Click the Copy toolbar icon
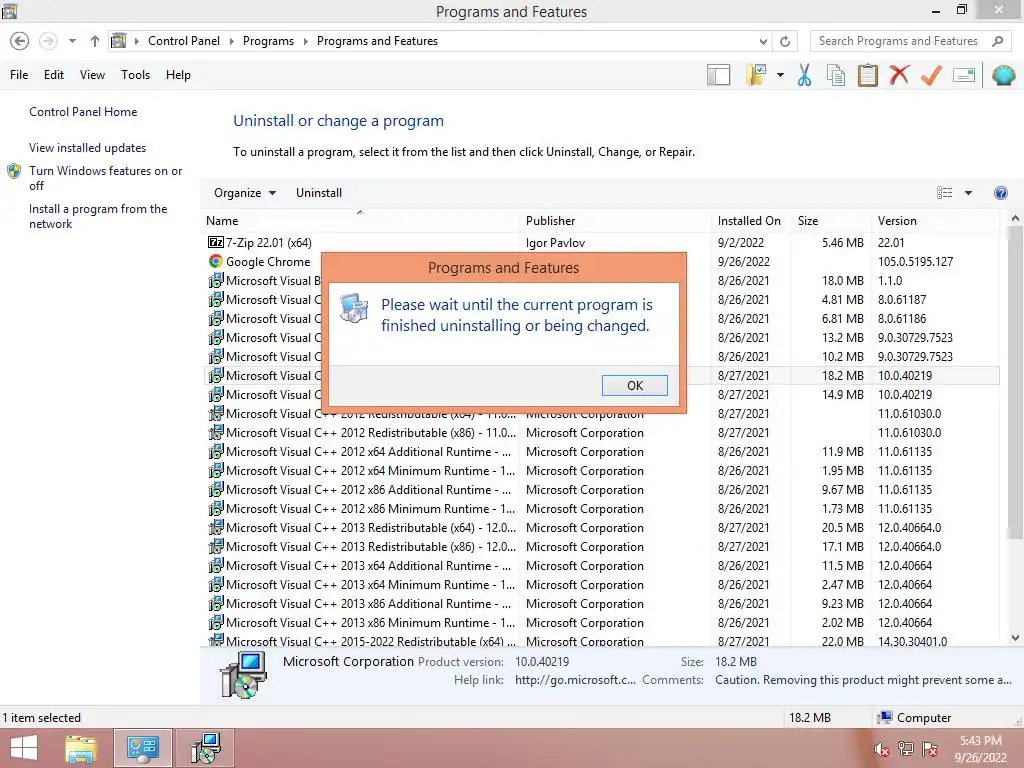1024x768 pixels. click(x=835, y=75)
